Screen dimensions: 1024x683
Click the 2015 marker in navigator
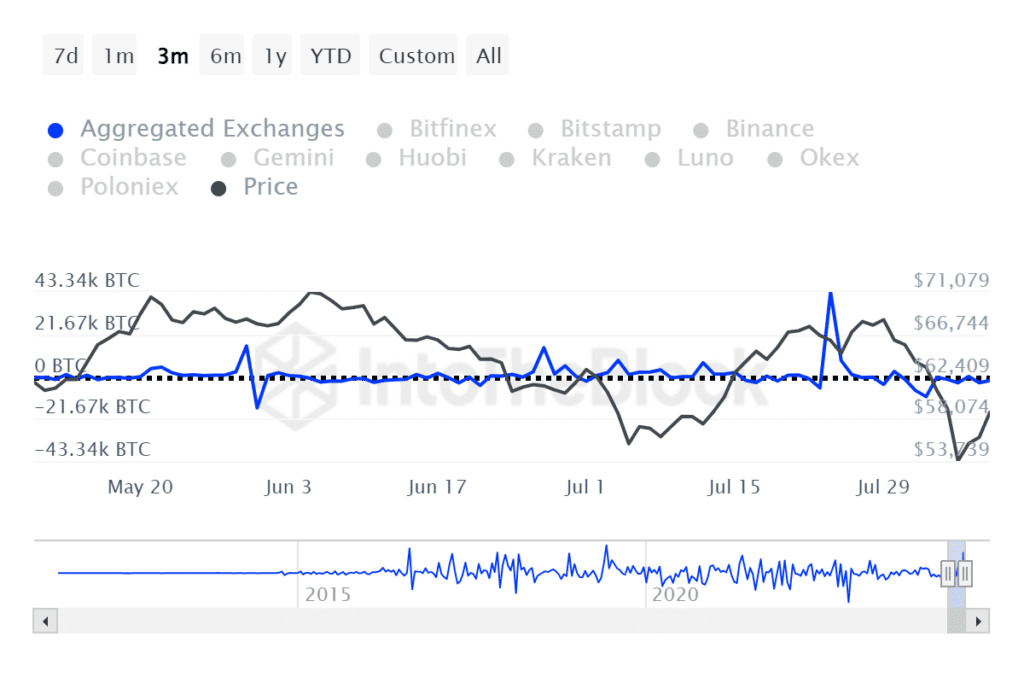(x=328, y=594)
